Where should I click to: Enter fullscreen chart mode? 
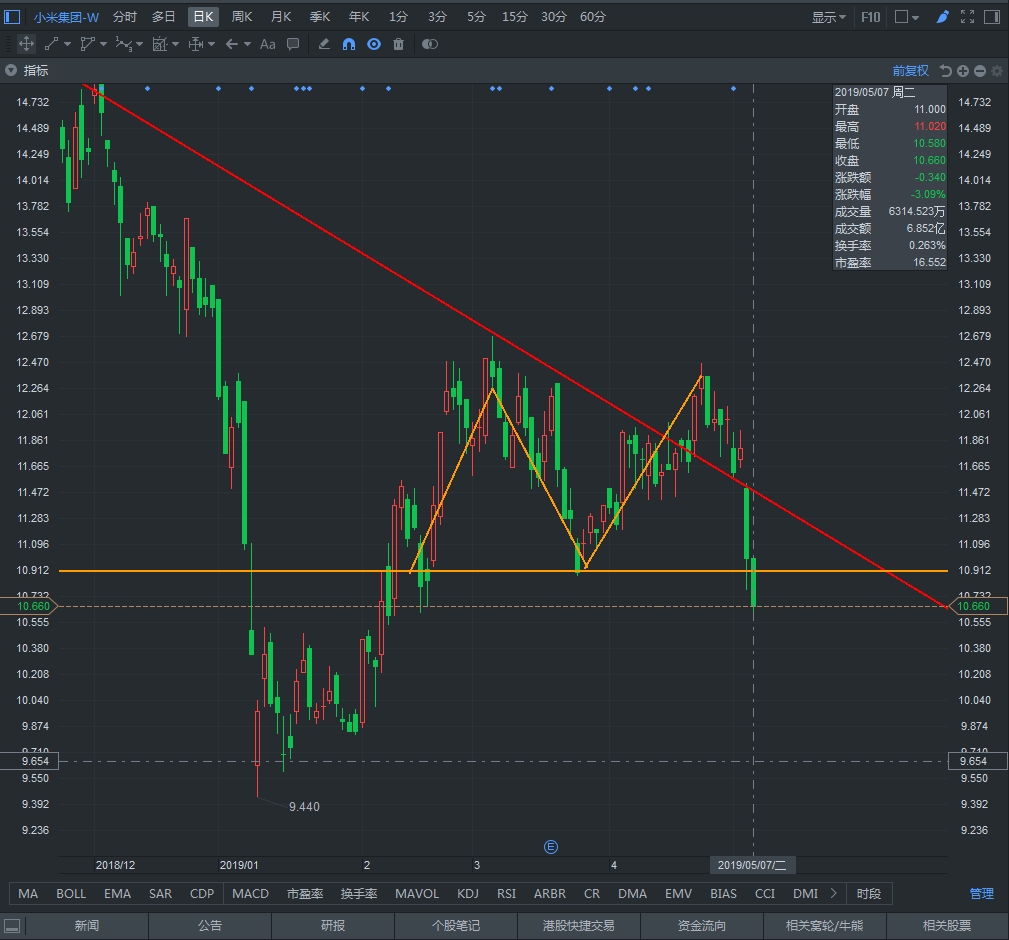967,17
